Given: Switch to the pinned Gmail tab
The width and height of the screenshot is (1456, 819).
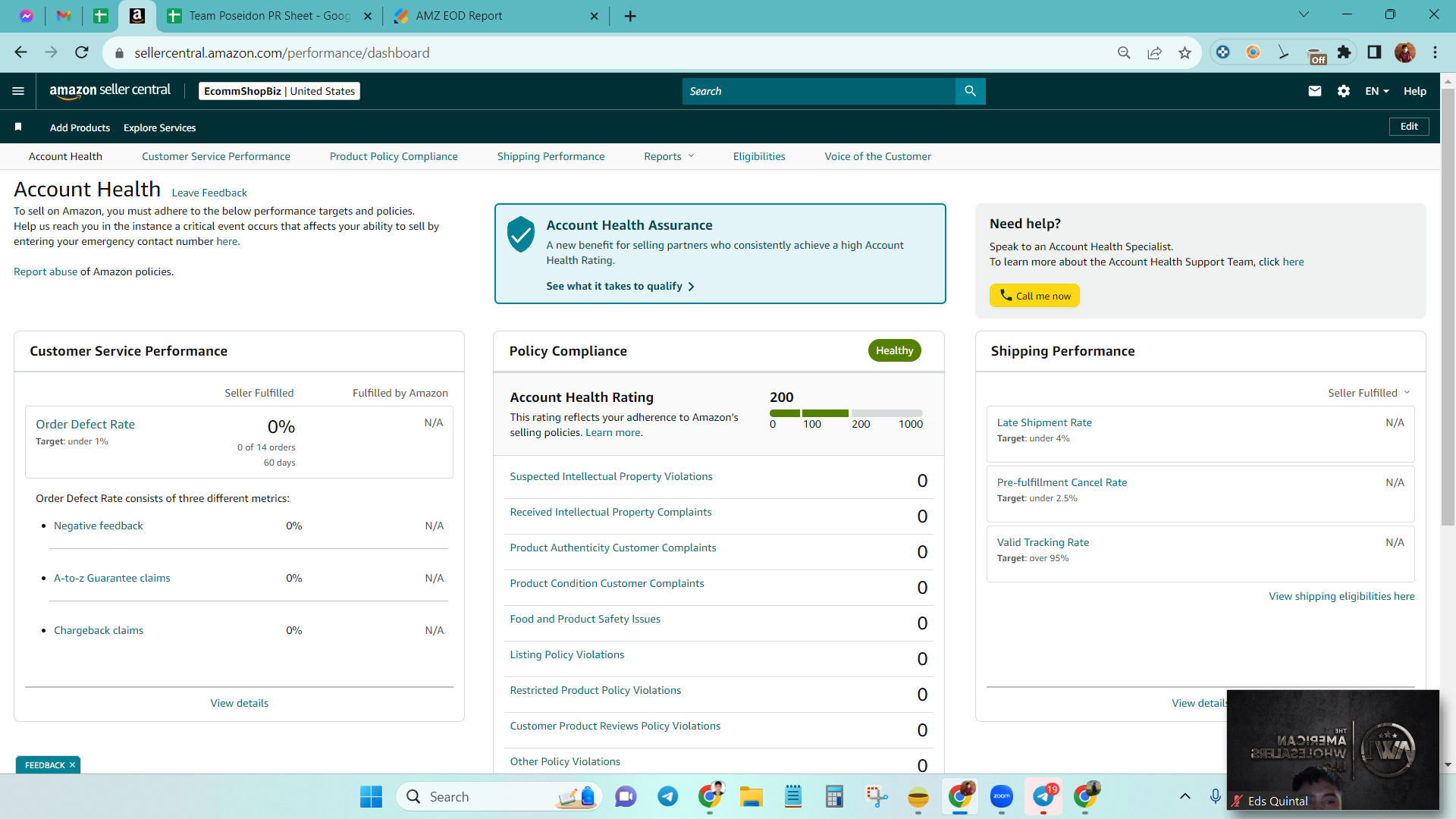Looking at the screenshot, I should [64, 16].
